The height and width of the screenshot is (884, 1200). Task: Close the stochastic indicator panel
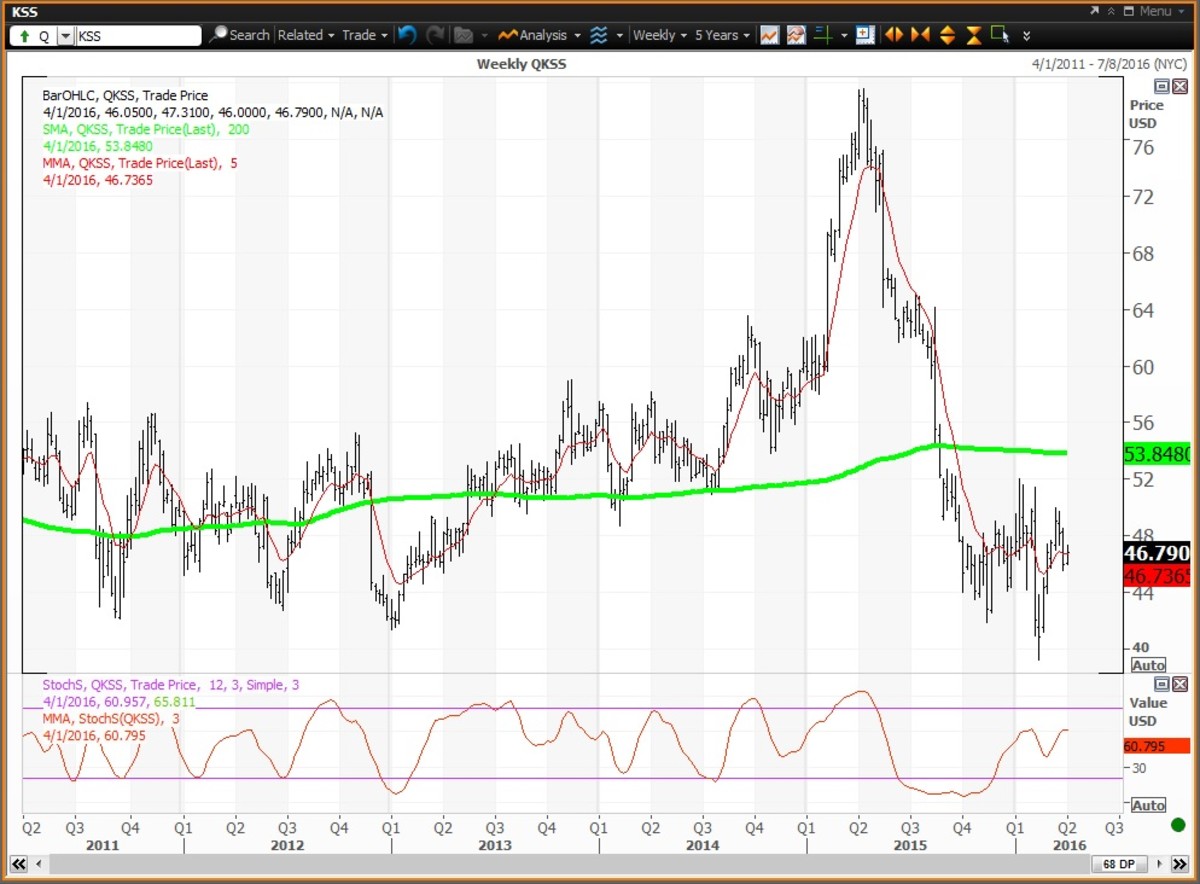click(x=1180, y=684)
